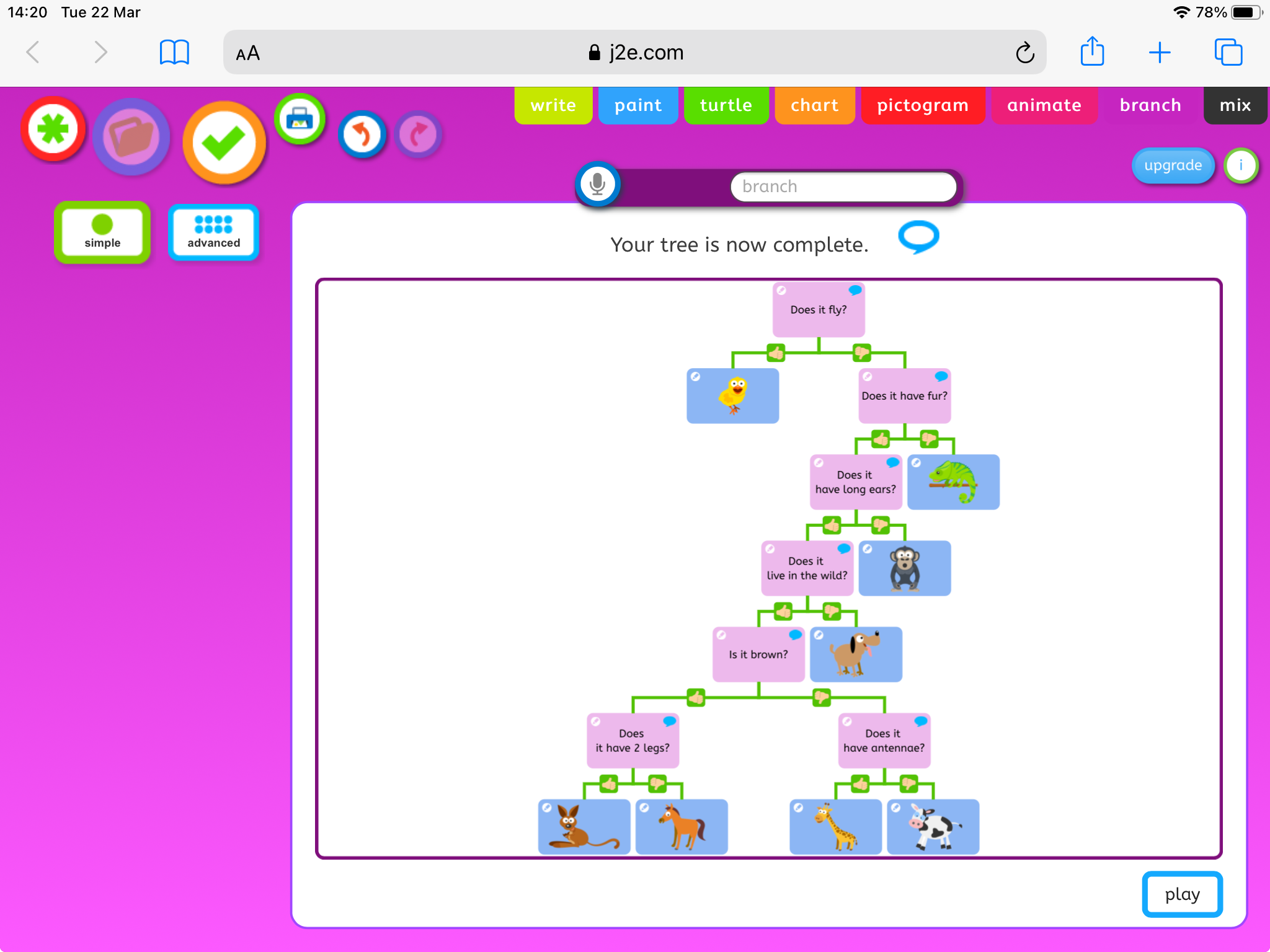Tap the microphone record button
The image size is (1270, 952).
pos(598,184)
